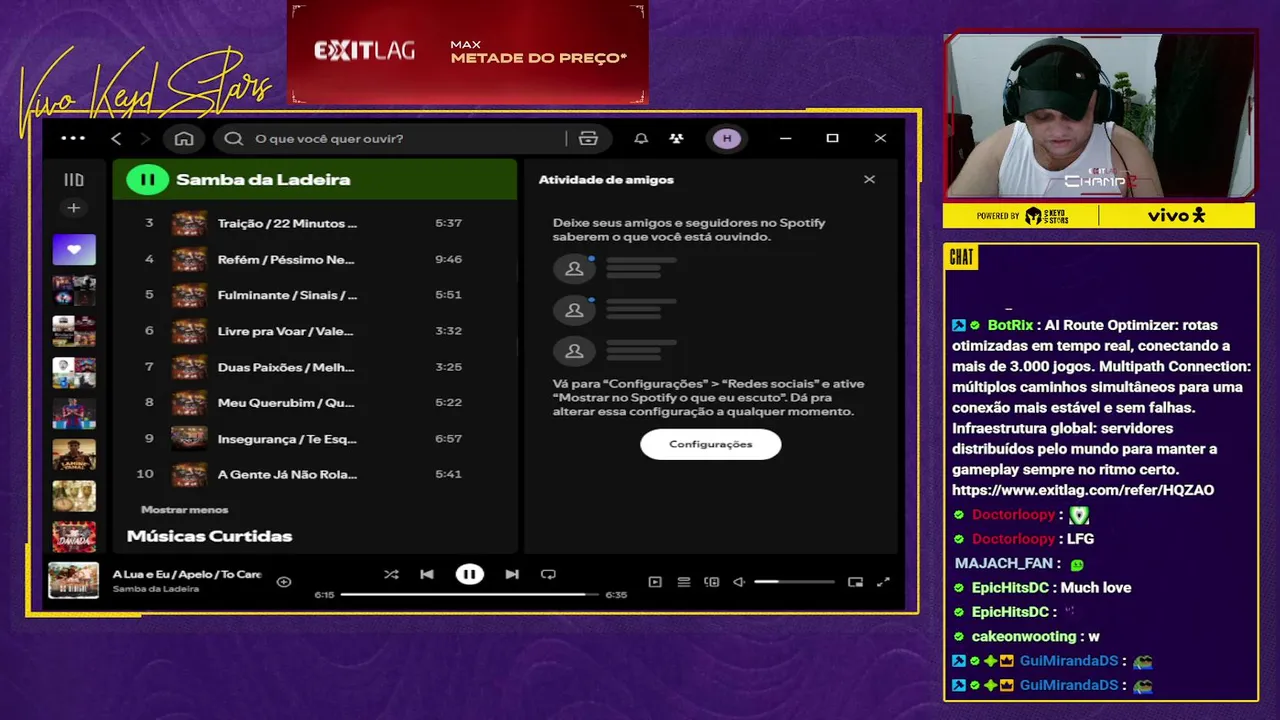Select BotRix username in chat

[x=1010, y=325]
